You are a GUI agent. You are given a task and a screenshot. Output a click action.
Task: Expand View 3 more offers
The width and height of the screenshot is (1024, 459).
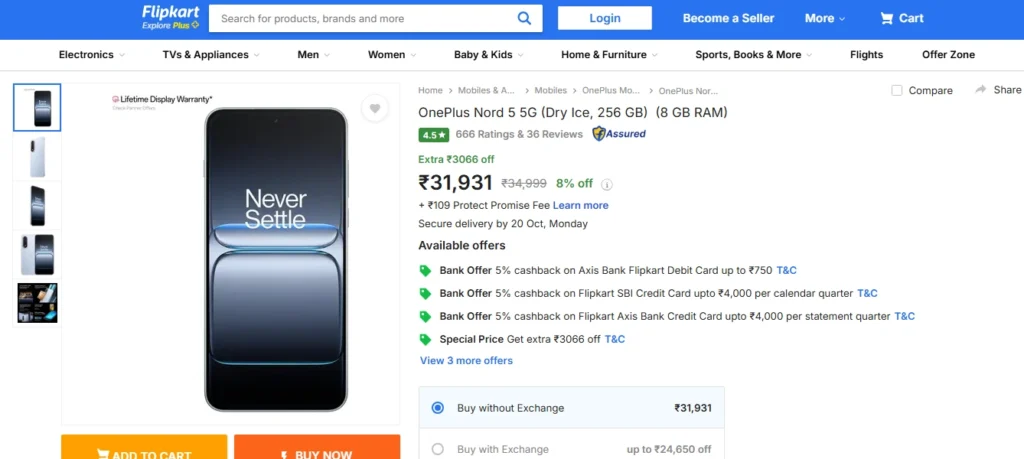point(466,361)
